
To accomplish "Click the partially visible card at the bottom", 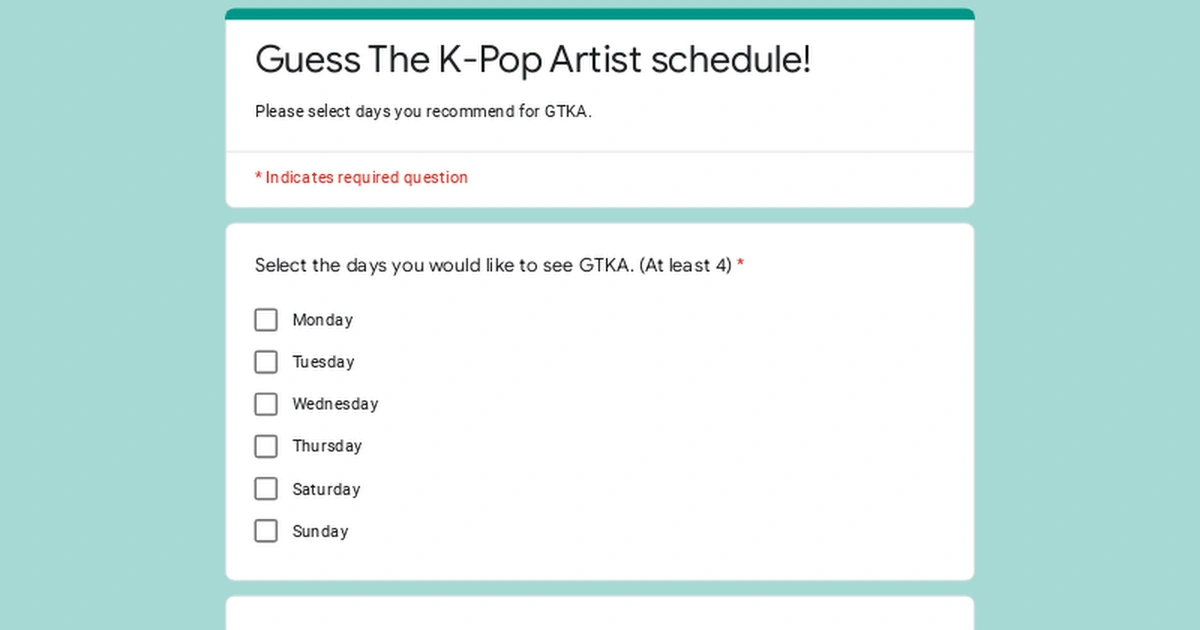I will tap(600, 613).
